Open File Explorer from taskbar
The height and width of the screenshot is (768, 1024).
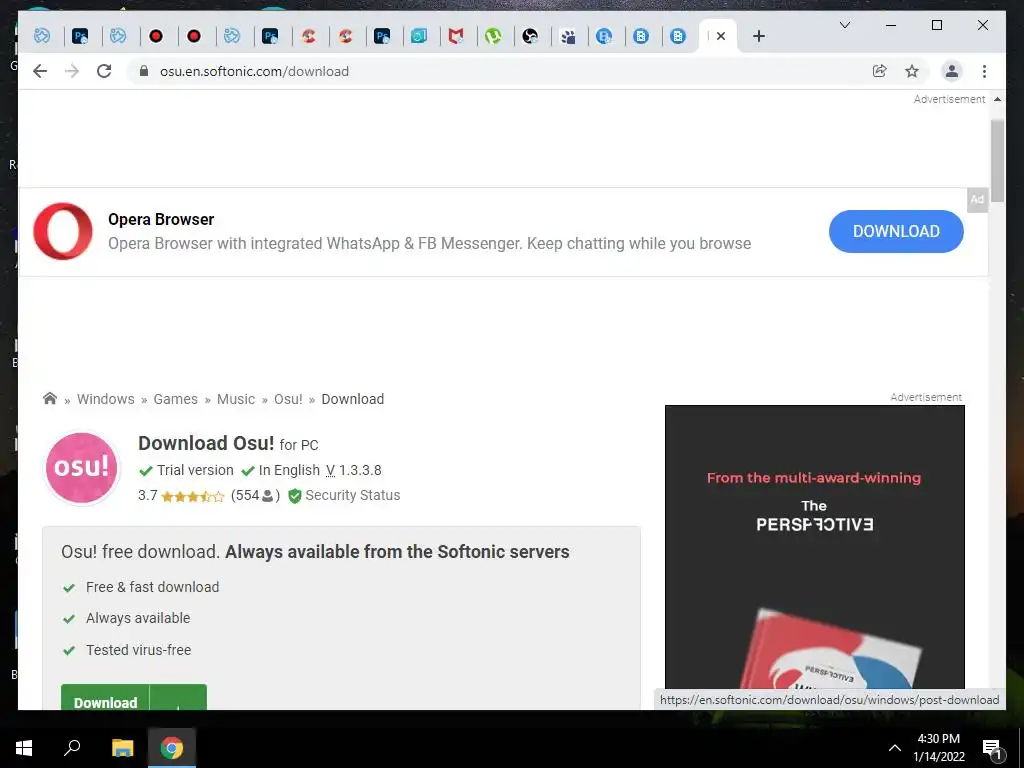tap(122, 748)
